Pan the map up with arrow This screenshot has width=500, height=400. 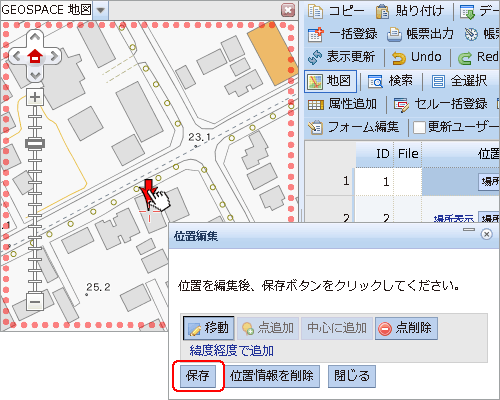click(x=35, y=37)
